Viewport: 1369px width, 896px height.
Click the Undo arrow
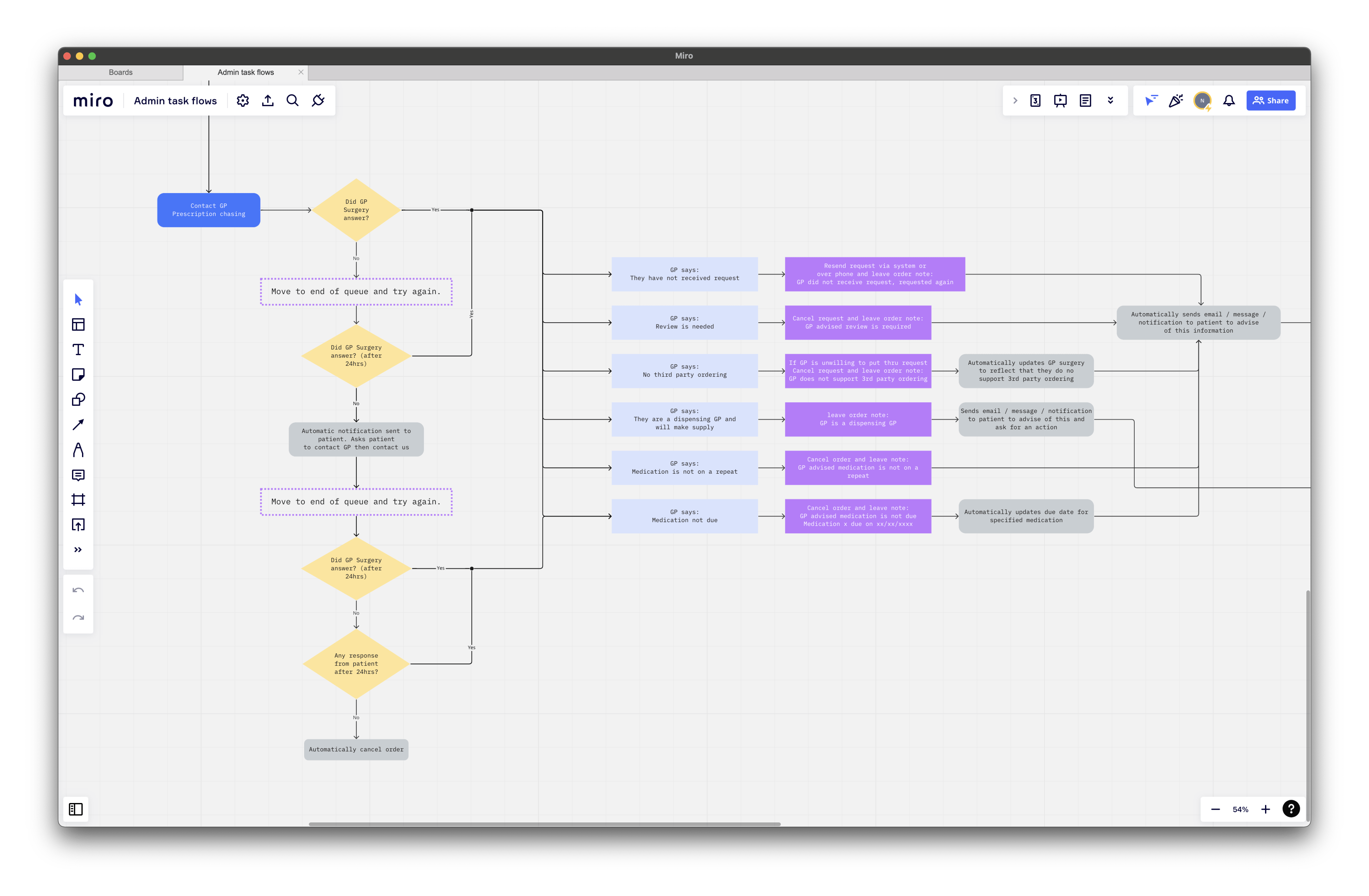click(x=78, y=591)
